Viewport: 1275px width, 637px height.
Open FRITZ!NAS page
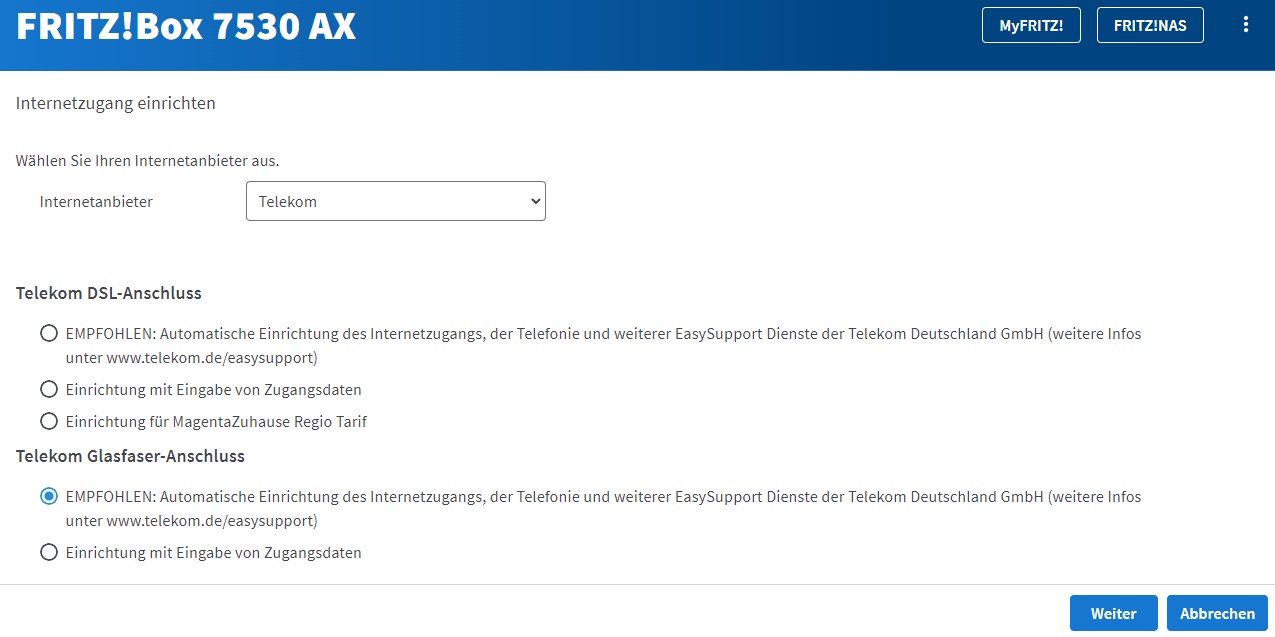coord(1150,26)
